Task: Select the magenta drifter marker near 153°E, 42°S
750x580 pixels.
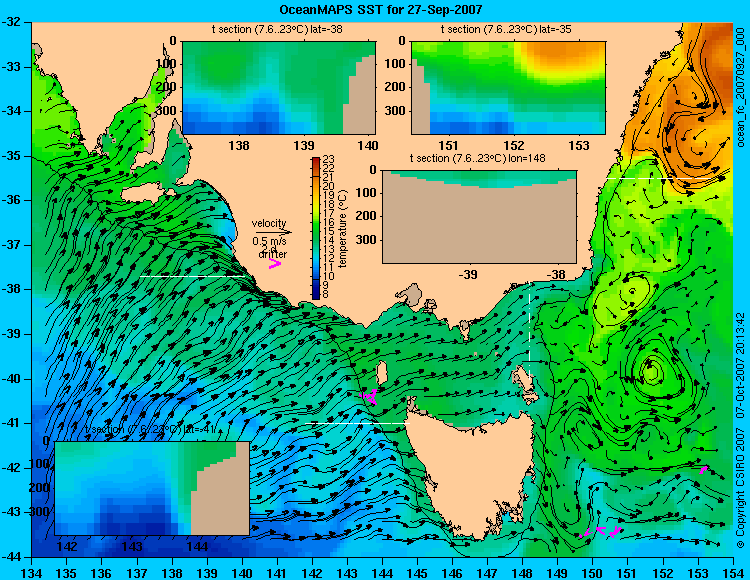Action: pyautogui.click(x=704, y=470)
